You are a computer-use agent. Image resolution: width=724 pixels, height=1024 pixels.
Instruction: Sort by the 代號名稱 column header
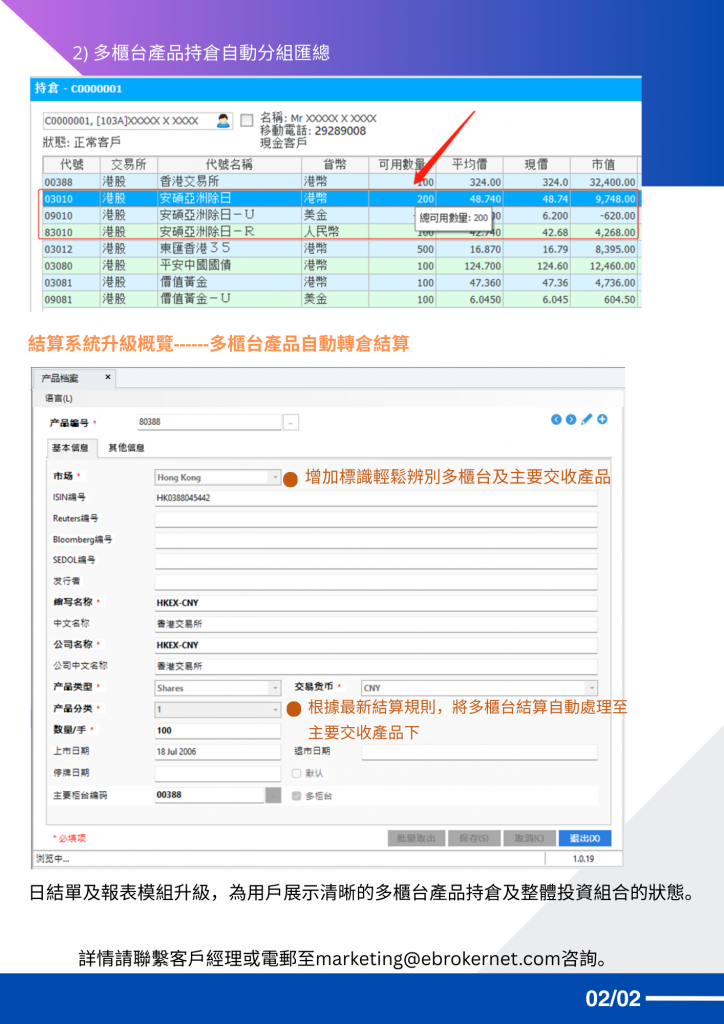[x=229, y=165]
